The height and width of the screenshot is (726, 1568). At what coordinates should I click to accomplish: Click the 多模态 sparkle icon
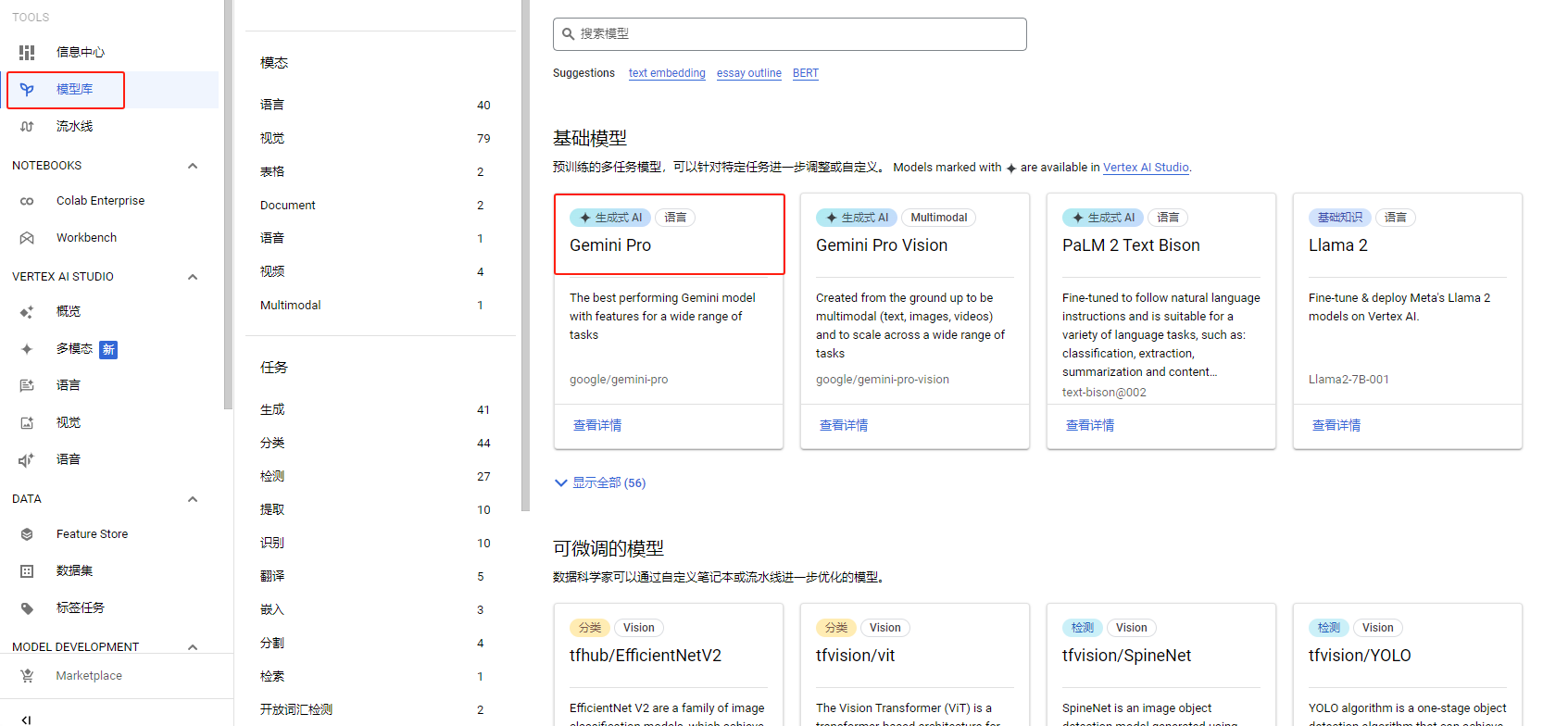pos(27,349)
